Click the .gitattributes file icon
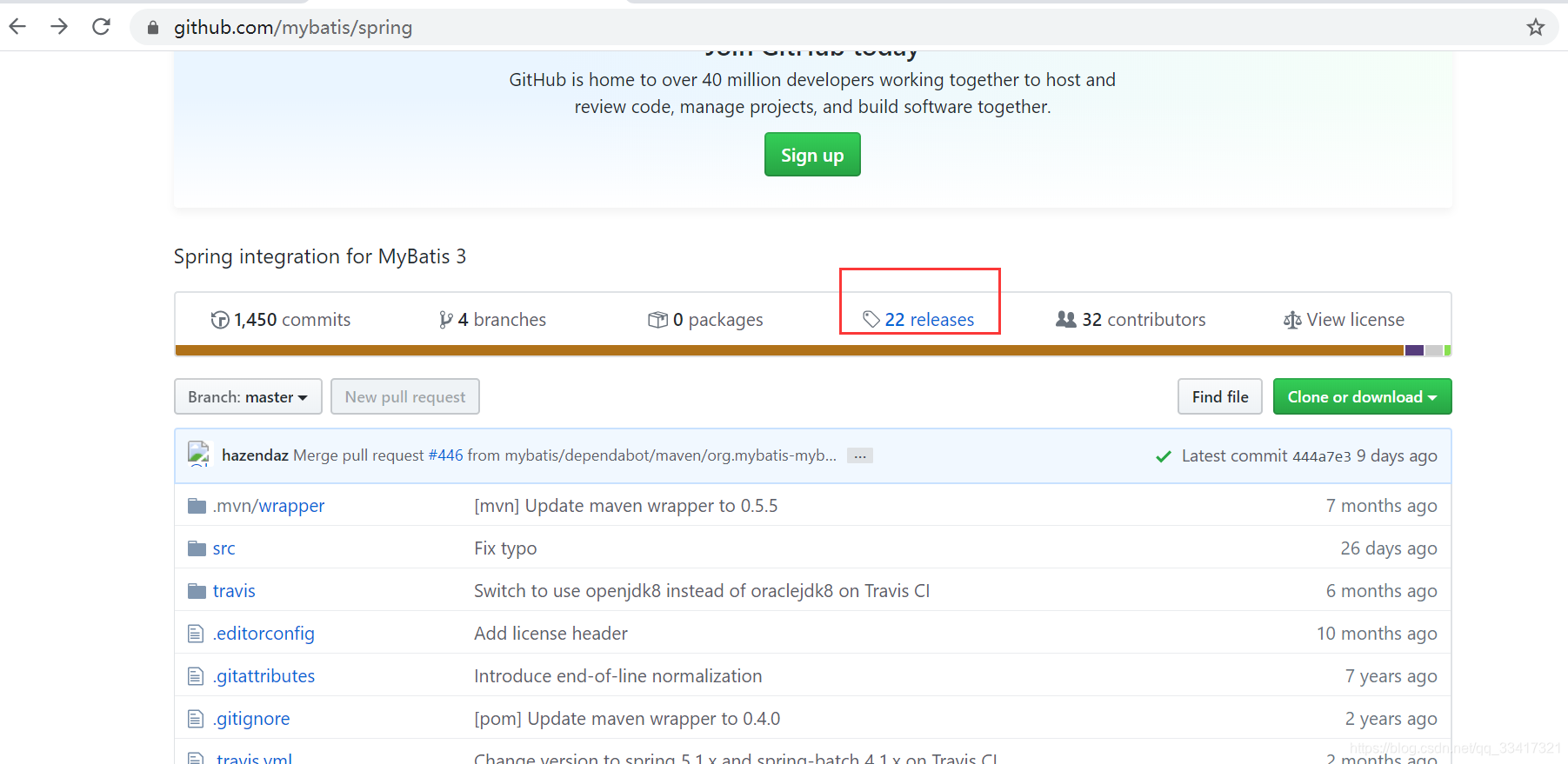1568x764 pixels. (x=196, y=676)
